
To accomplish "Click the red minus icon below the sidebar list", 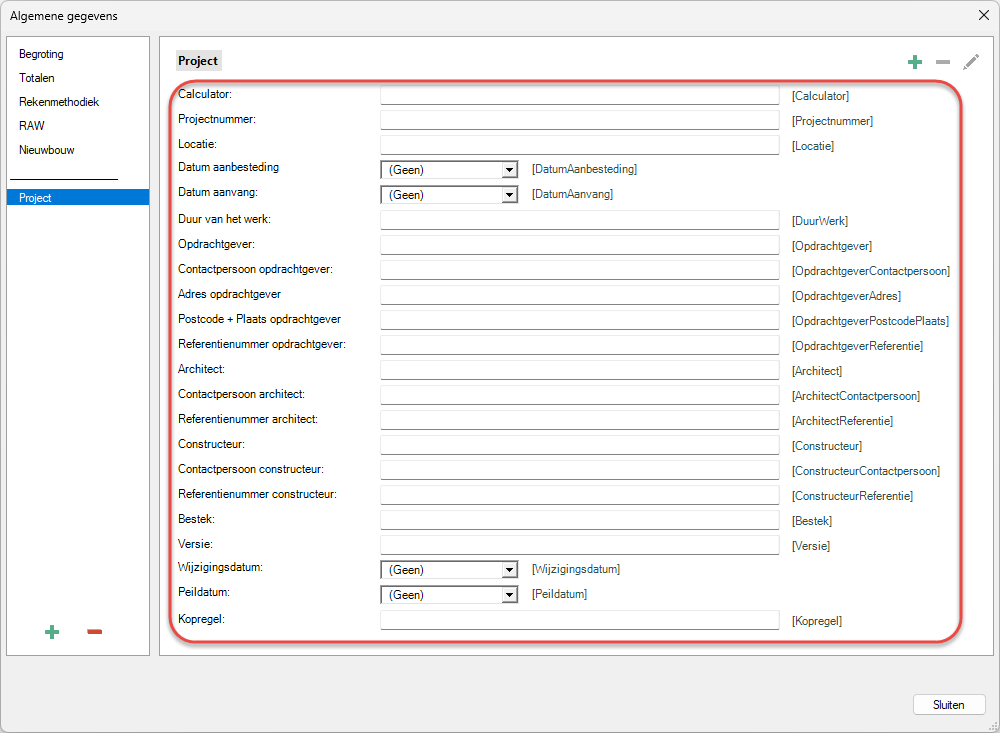I will pos(95,631).
